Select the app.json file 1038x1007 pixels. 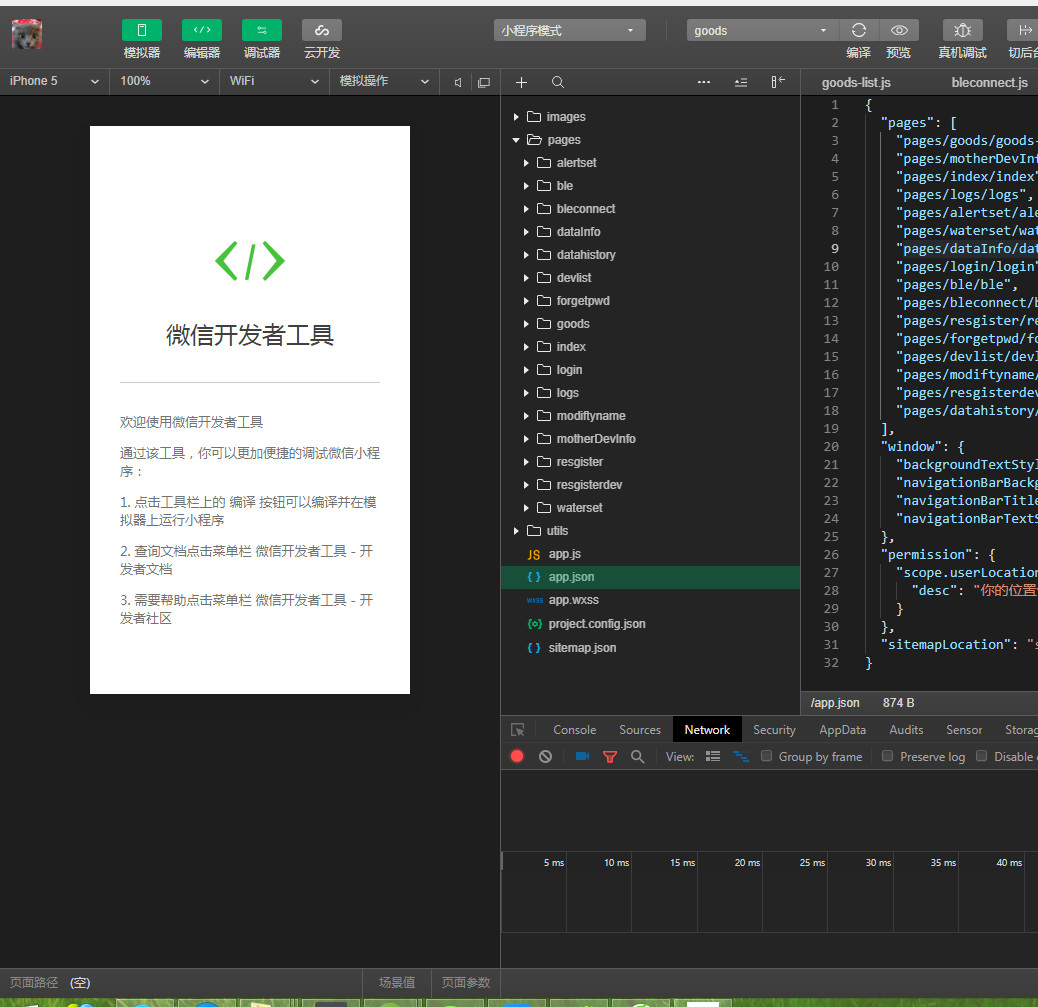[x=650, y=577]
